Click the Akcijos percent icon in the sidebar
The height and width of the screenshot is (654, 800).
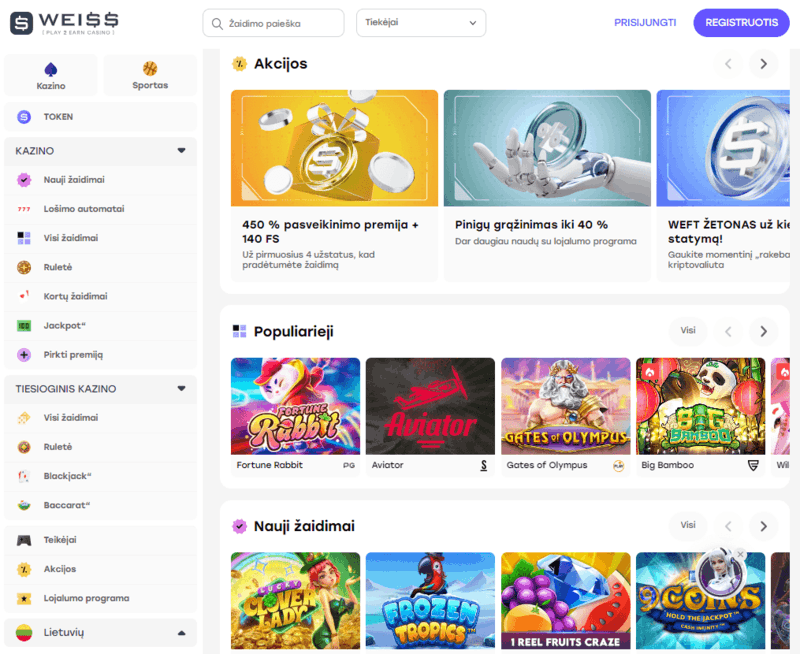point(24,569)
